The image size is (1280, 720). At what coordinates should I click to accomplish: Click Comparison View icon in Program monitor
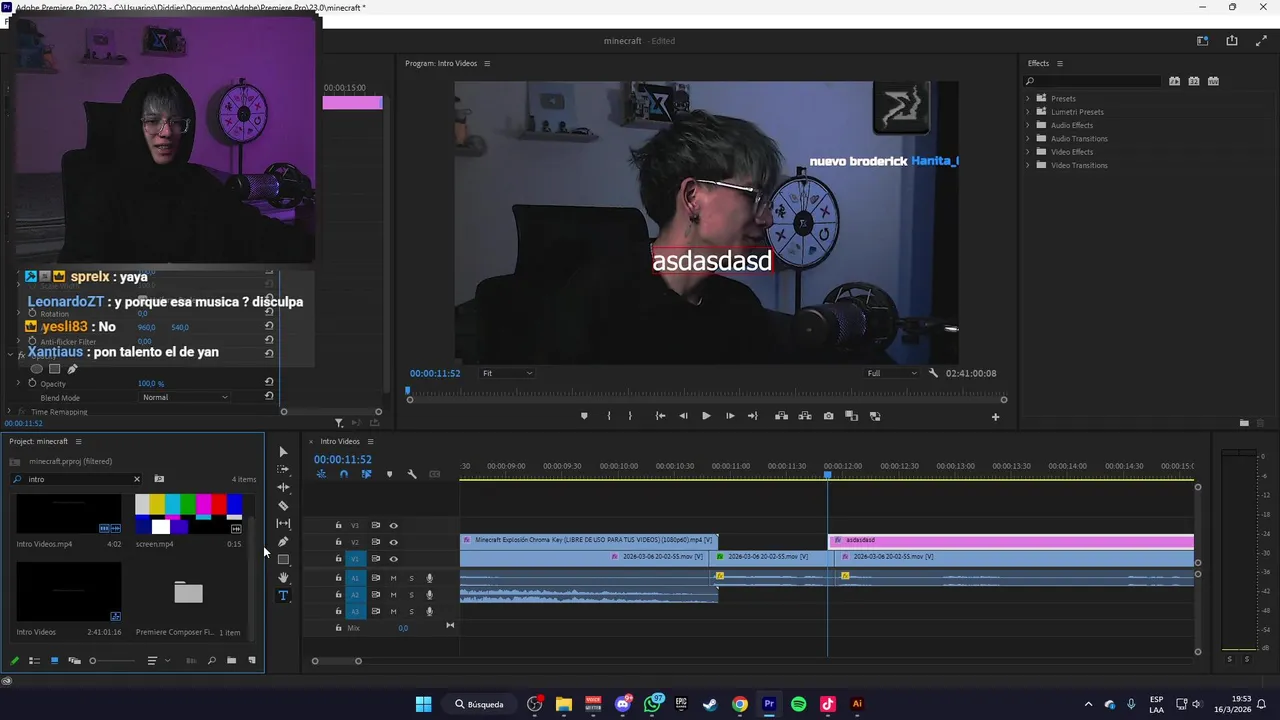(x=852, y=416)
